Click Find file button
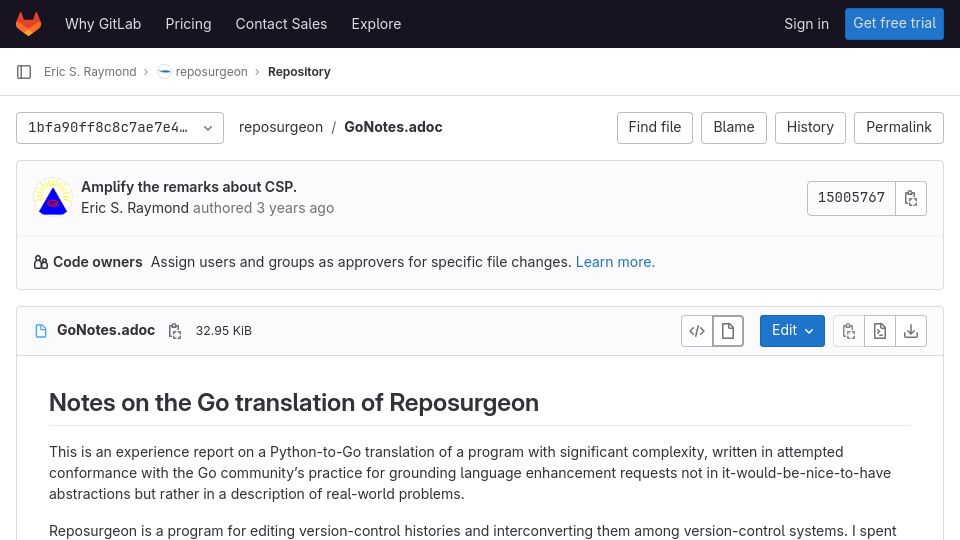The height and width of the screenshot is (540, 960). click(655, 127)
